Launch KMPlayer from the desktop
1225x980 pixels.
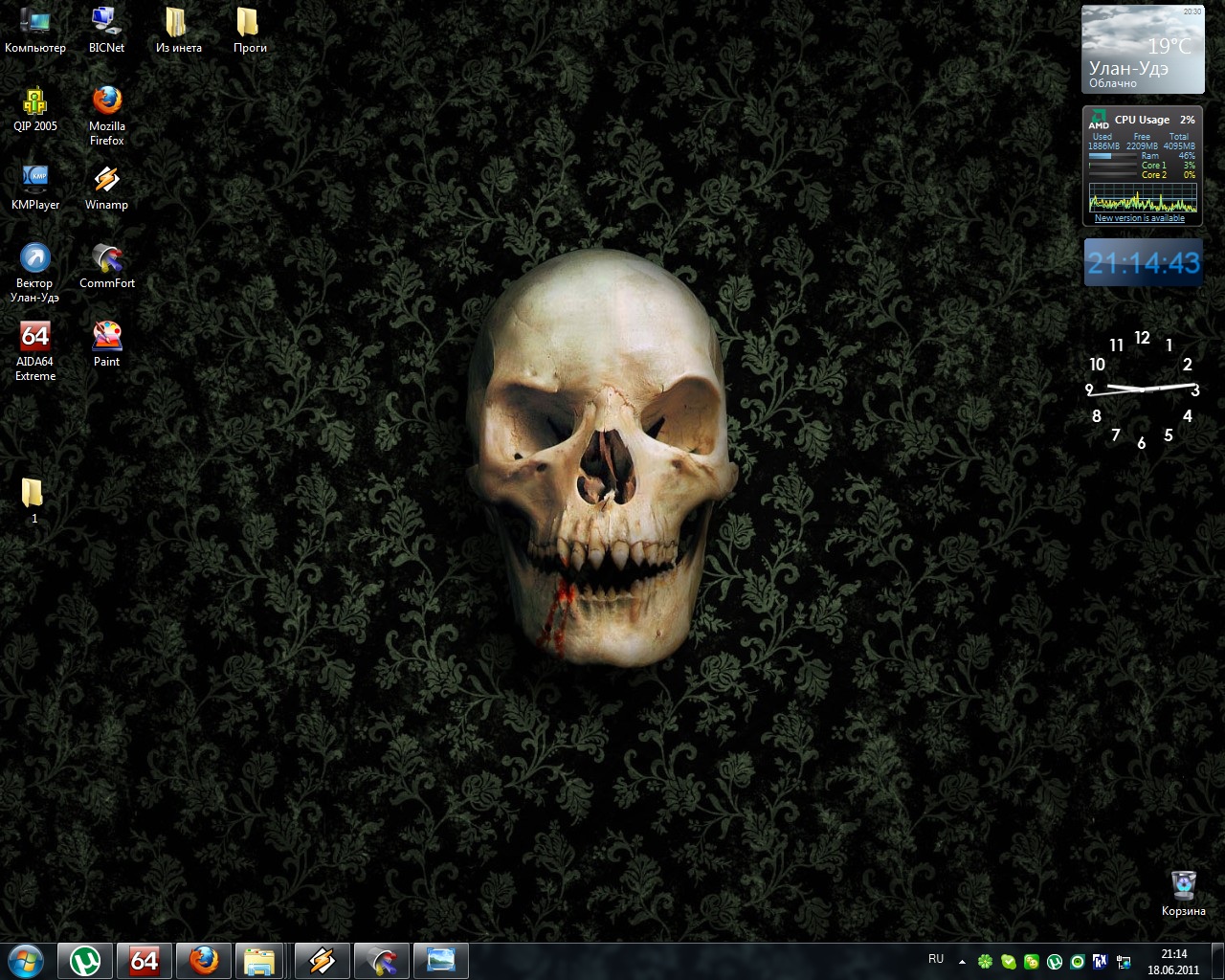(35, 179)
